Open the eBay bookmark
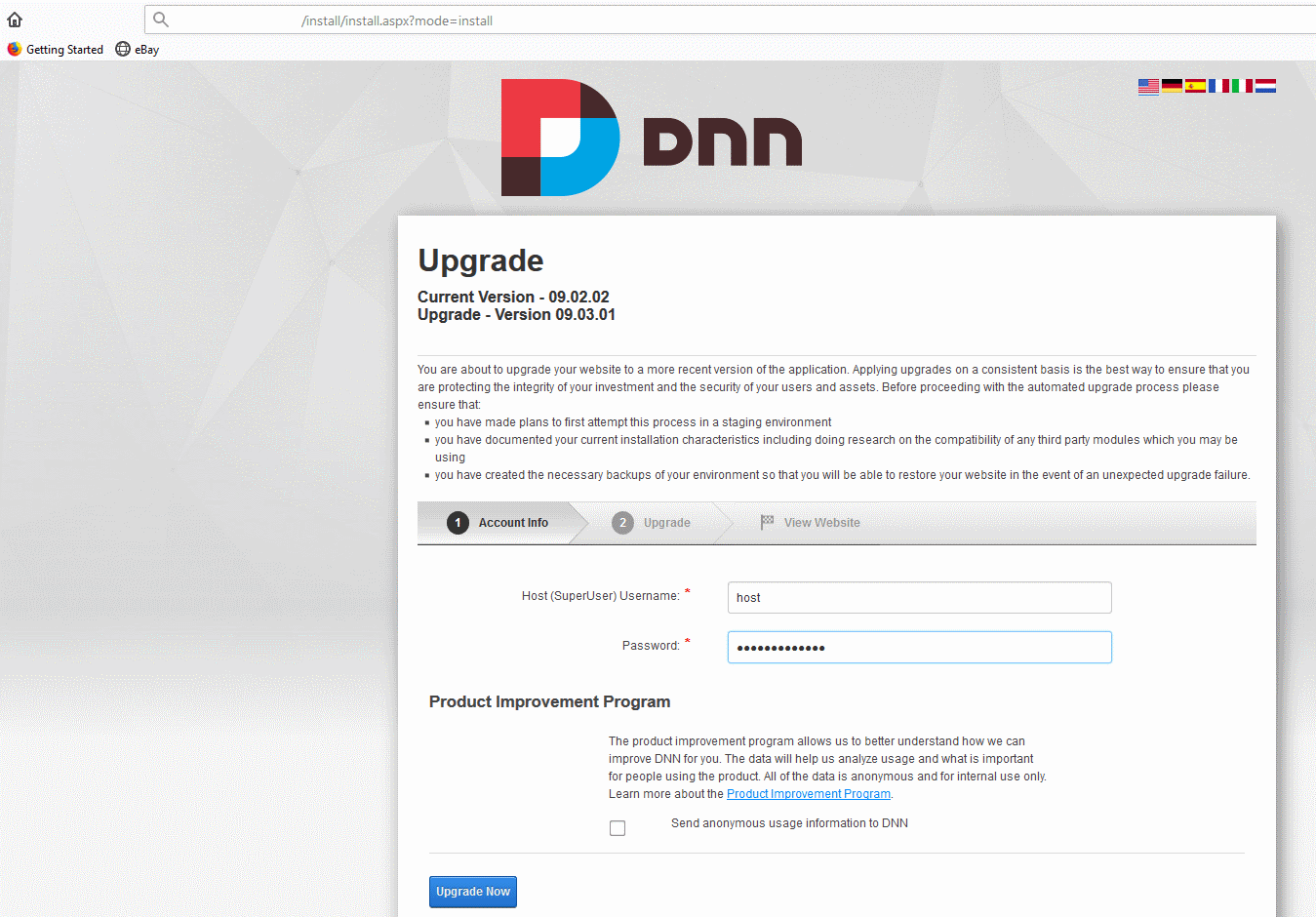This screenshot has width=1316, height=917. point(138,49)
